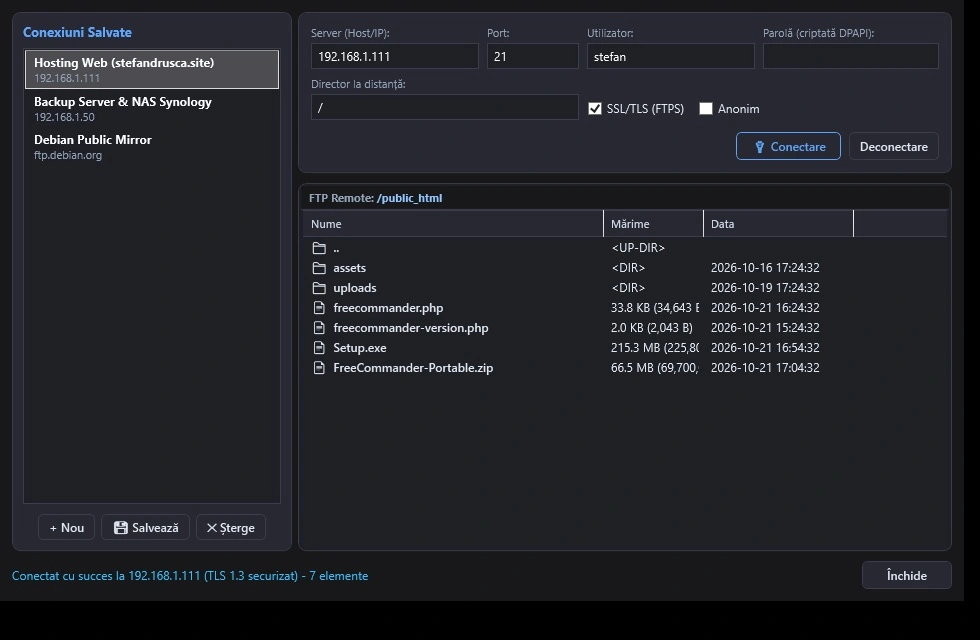980x640 pixels.
Task: Click the parent directory folder icon
Action: 319,248
